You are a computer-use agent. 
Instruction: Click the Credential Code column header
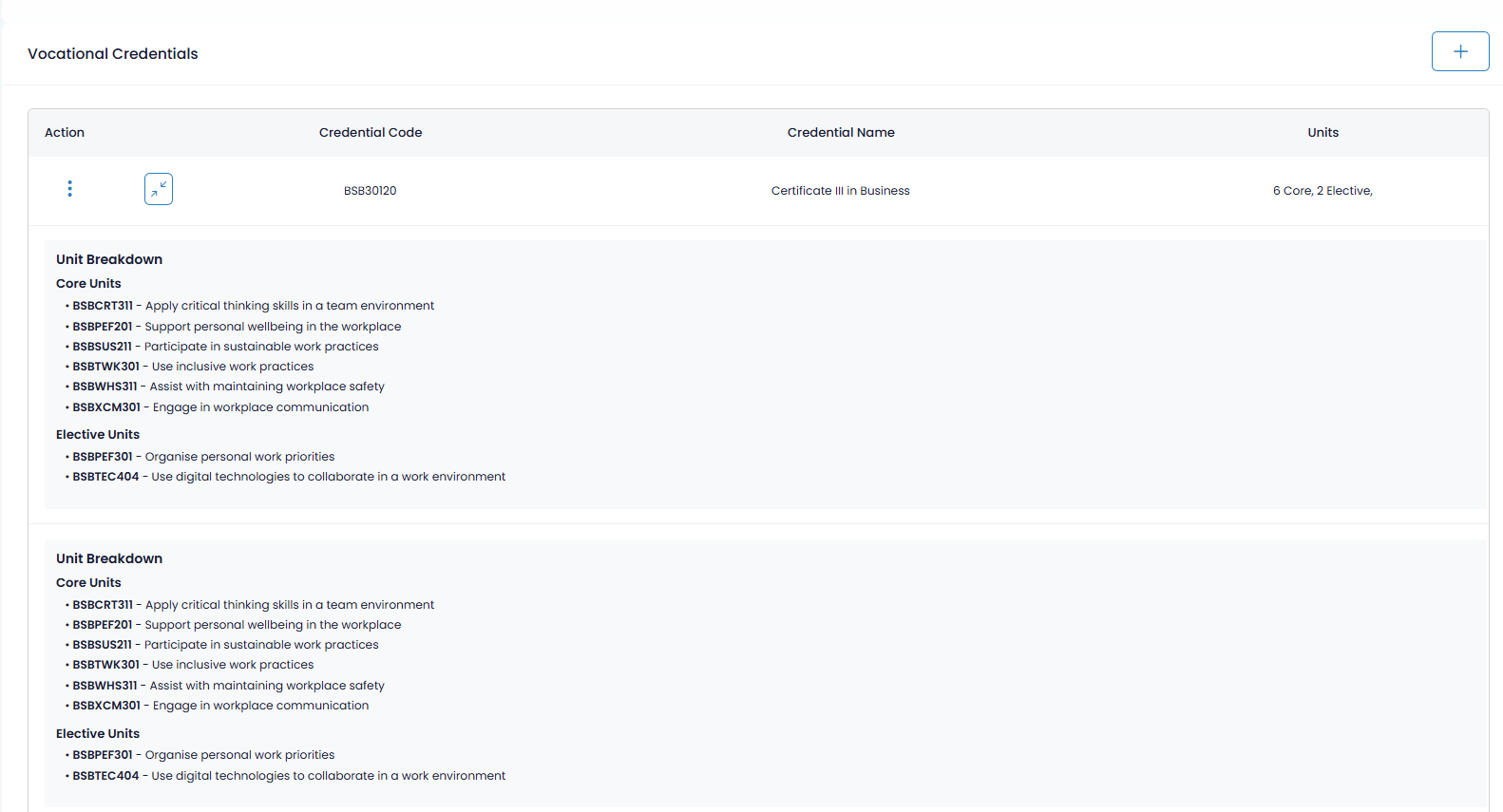coord(371,133)
